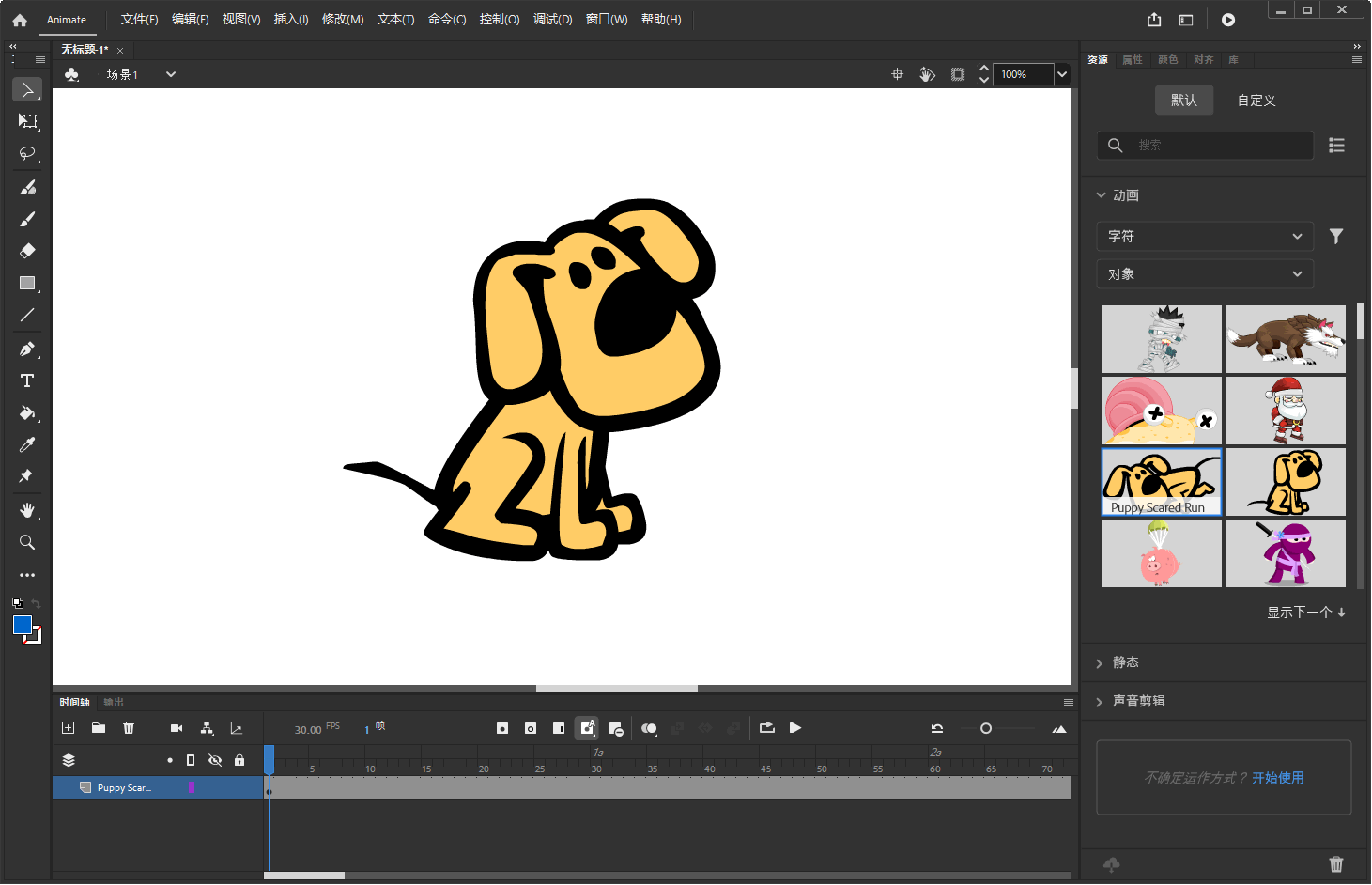
Task: Select the Eraser tool
Action: tap(26, 251)
